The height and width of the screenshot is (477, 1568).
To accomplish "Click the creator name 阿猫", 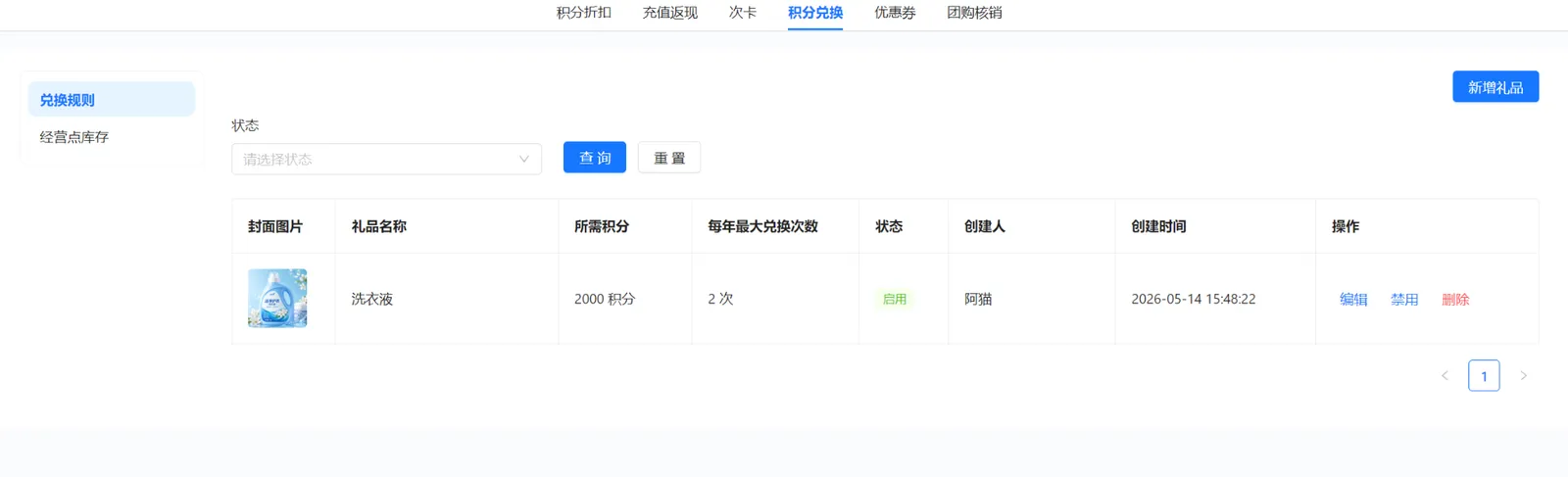I will (x=978, y=299).
